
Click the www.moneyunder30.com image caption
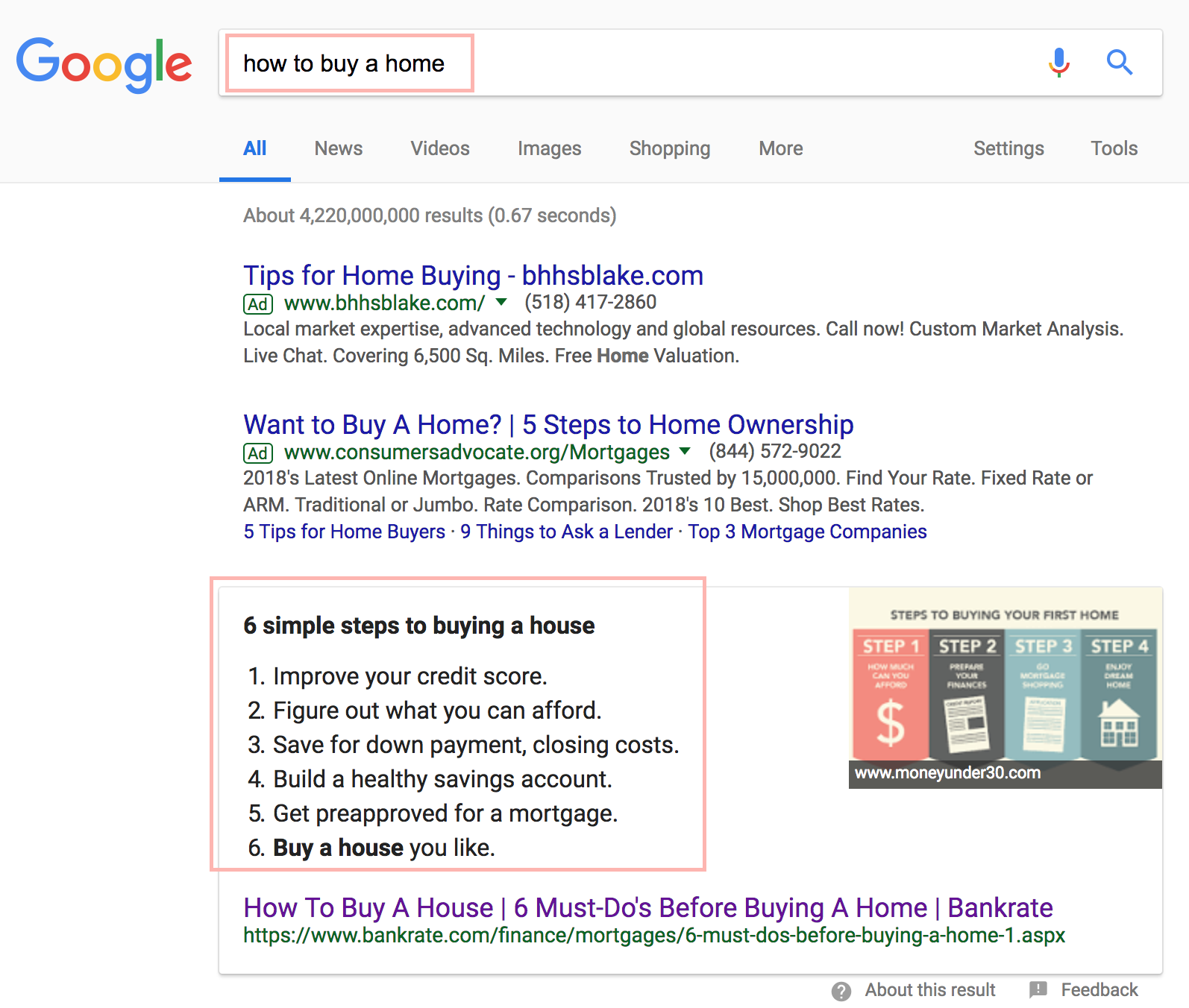click(x=947, y=773)
